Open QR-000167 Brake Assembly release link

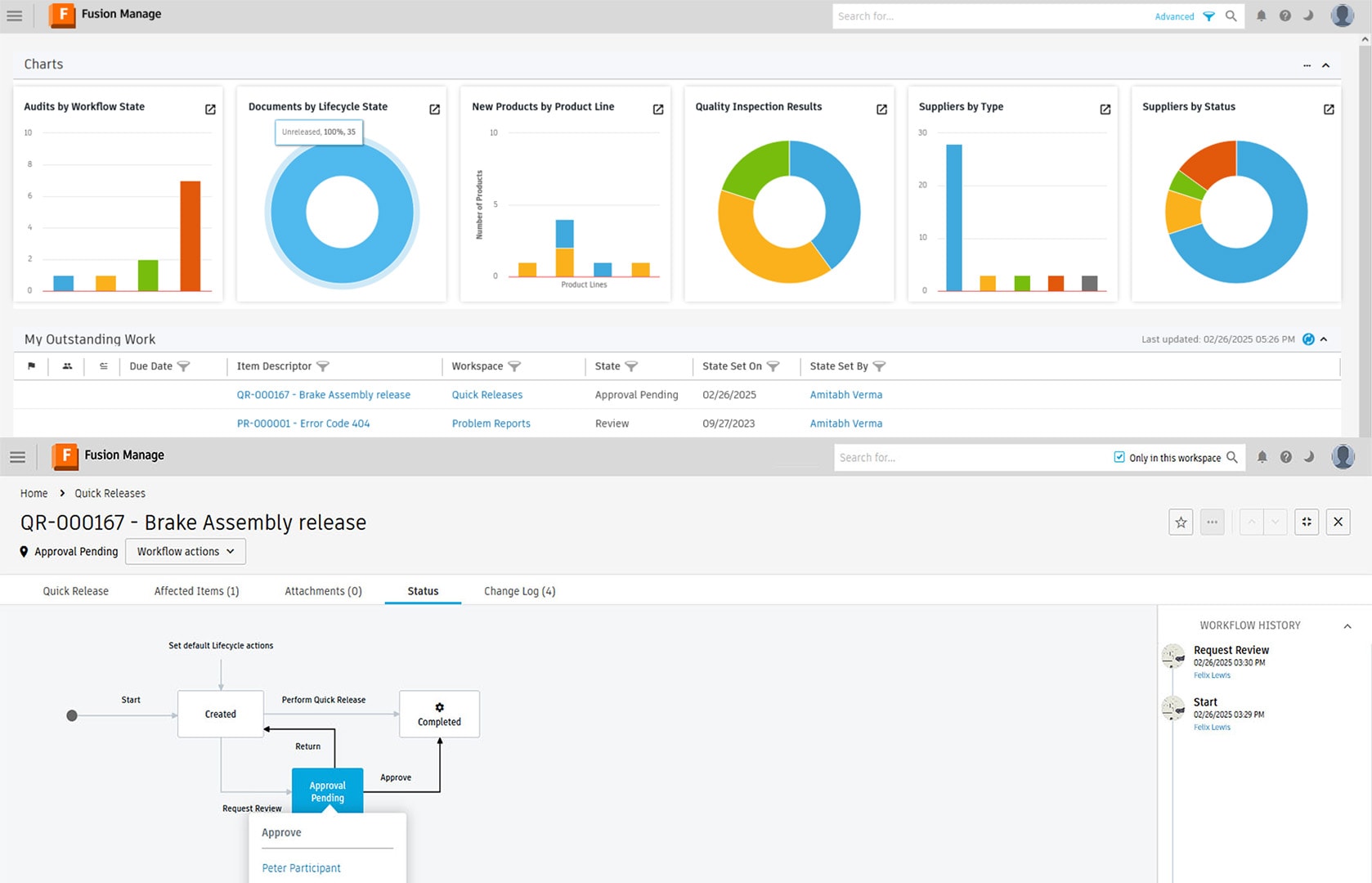point(323,395)
